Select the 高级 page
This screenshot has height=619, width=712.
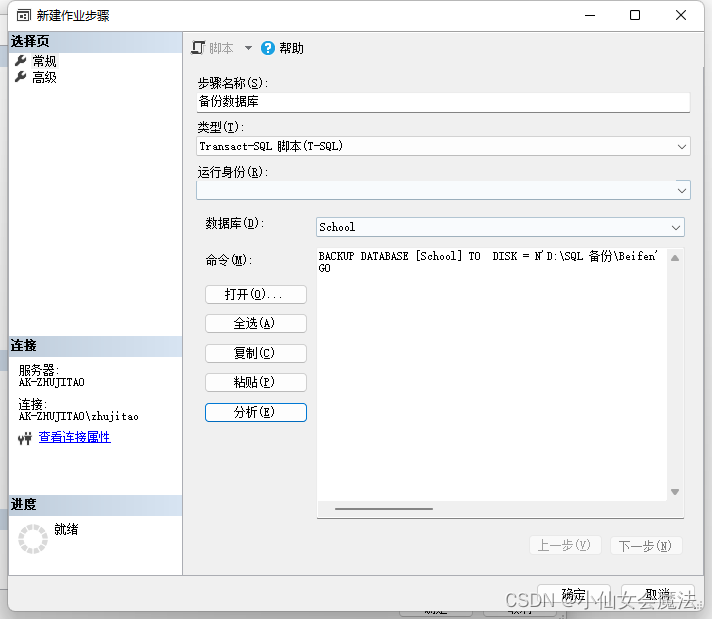44,77
